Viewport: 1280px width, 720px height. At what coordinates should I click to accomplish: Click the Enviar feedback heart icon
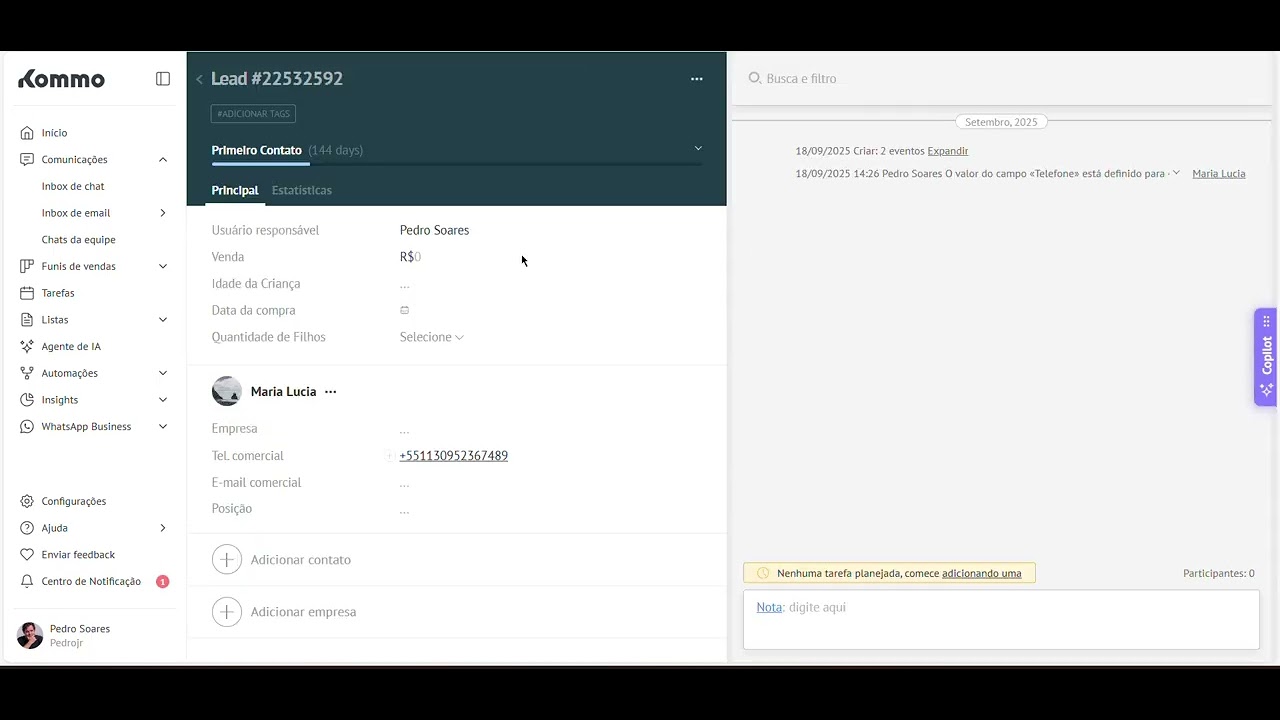(x=27, y=554)
